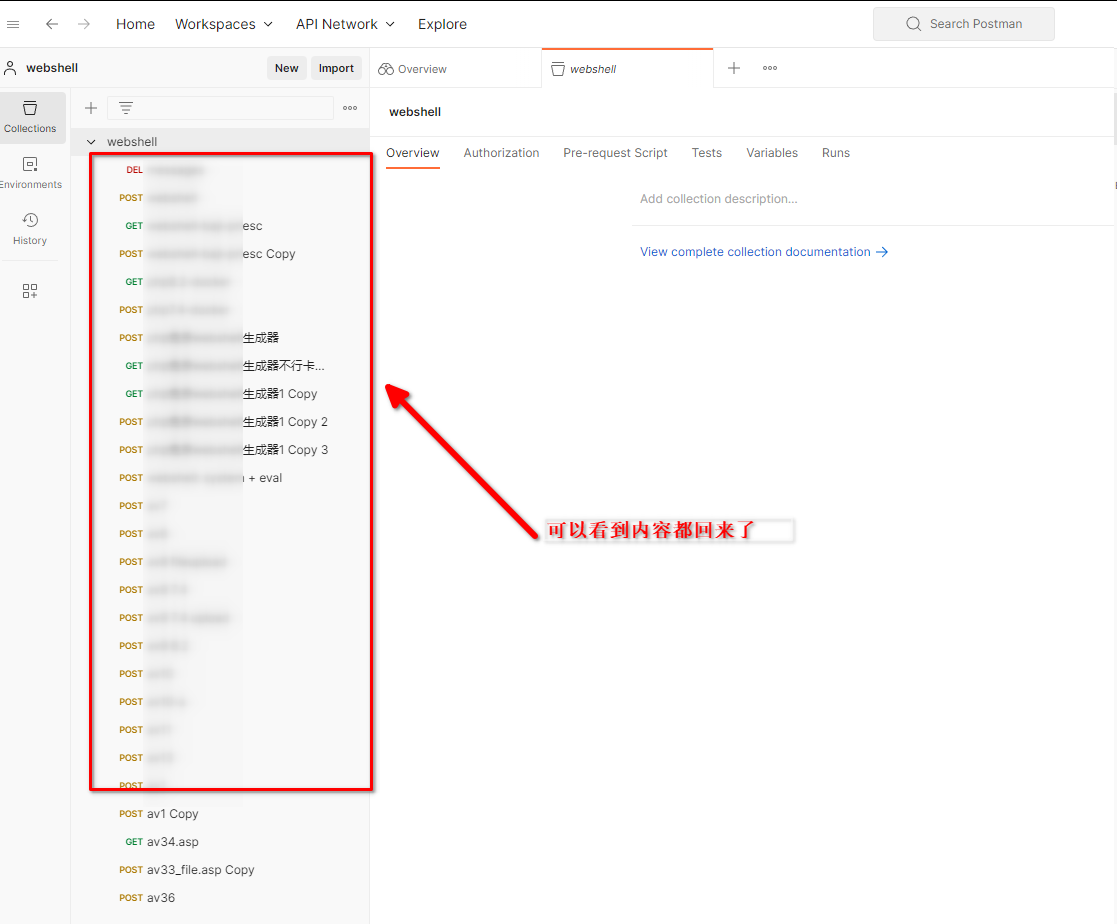This screenshot has width=1117, height=924.
Task: Open View complete collection documentation link
Action: tap(764, 252)
